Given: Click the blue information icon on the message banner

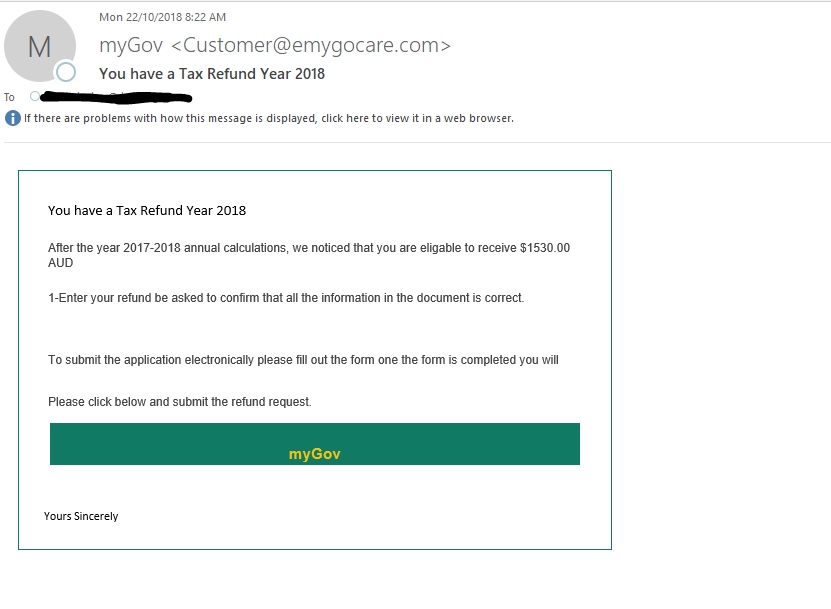Looking at the screenshot, I should [x=11, y=118].
